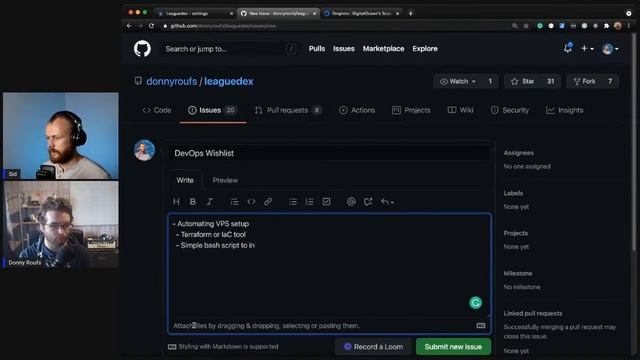Open the Labels sidebar section
Image resolution: width=640 pixels, height=360 pixels.
click(x=513, y=193)
